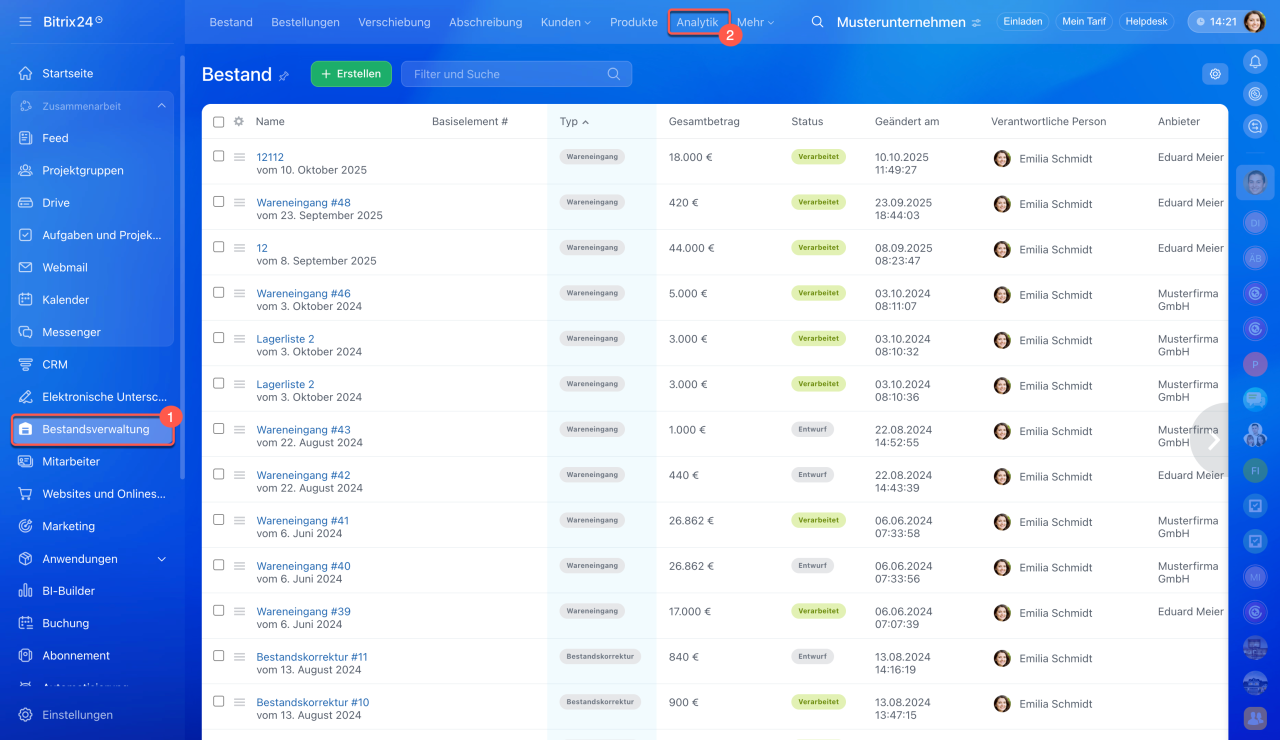Click the Filter und Suche field
The width and height of the screenshot is (1280, 740).
coord(505,74)
